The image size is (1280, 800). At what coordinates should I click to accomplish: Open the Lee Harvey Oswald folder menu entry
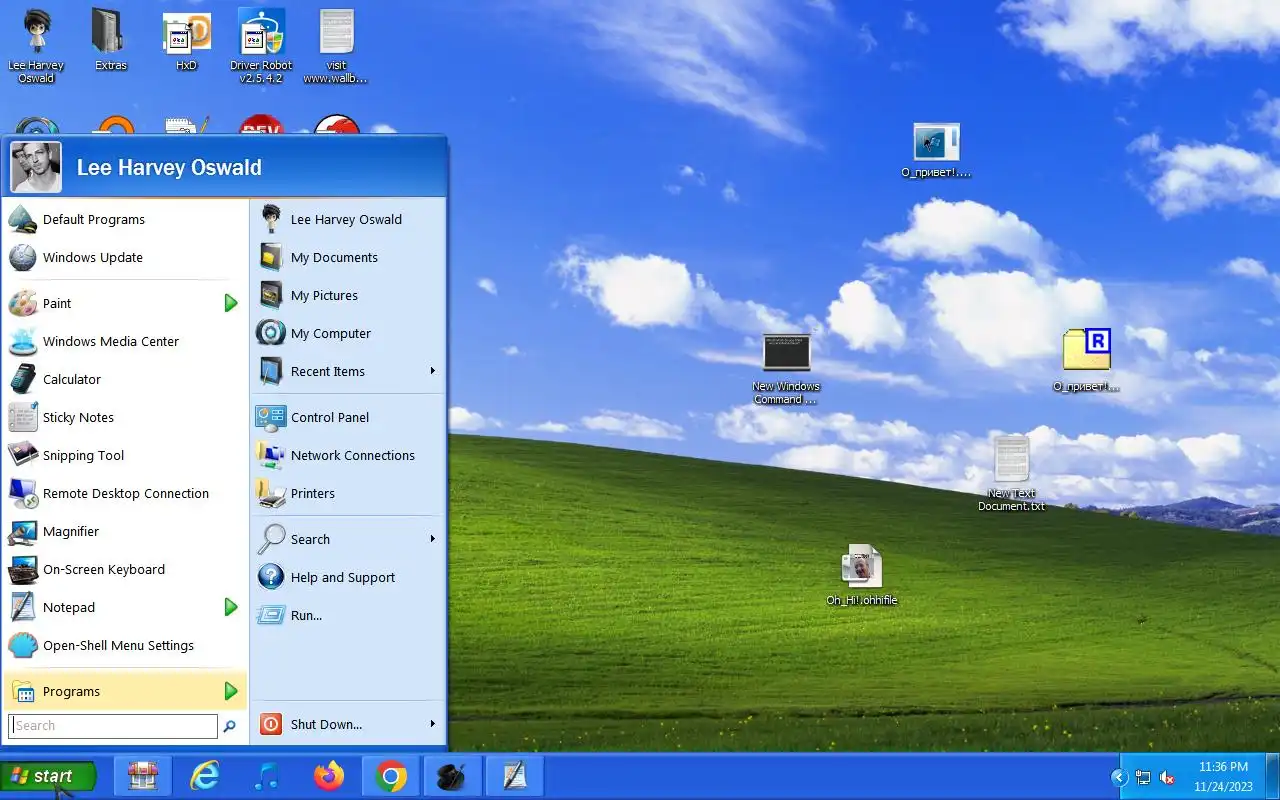(347, 219)
